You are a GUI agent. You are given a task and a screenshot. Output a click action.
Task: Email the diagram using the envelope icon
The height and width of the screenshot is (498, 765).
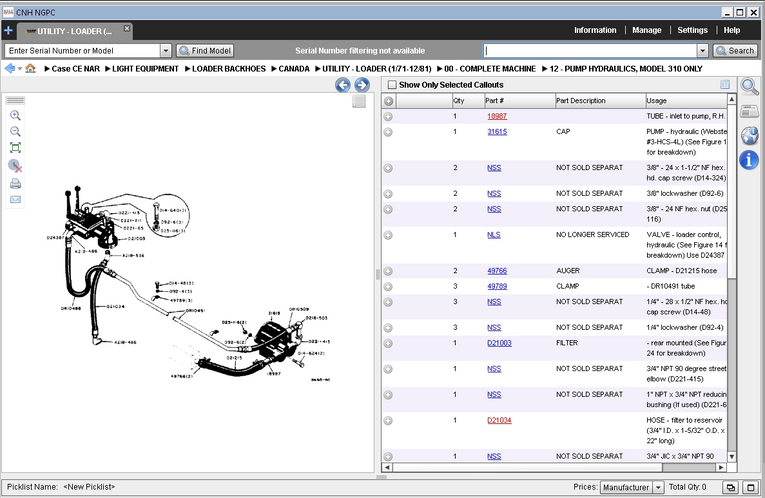tap(15, 200)
